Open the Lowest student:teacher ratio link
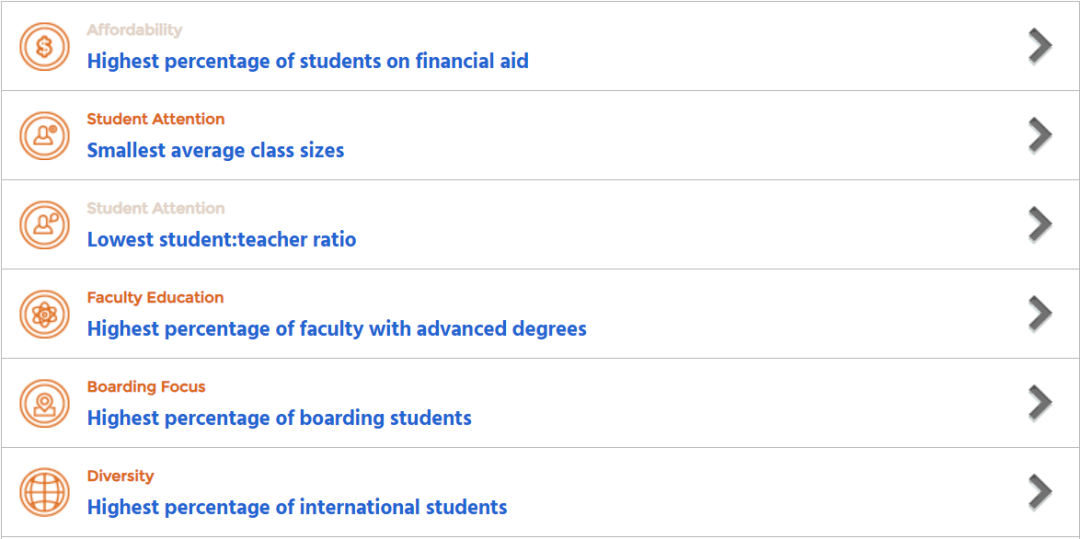 click(x=221, y=240)
